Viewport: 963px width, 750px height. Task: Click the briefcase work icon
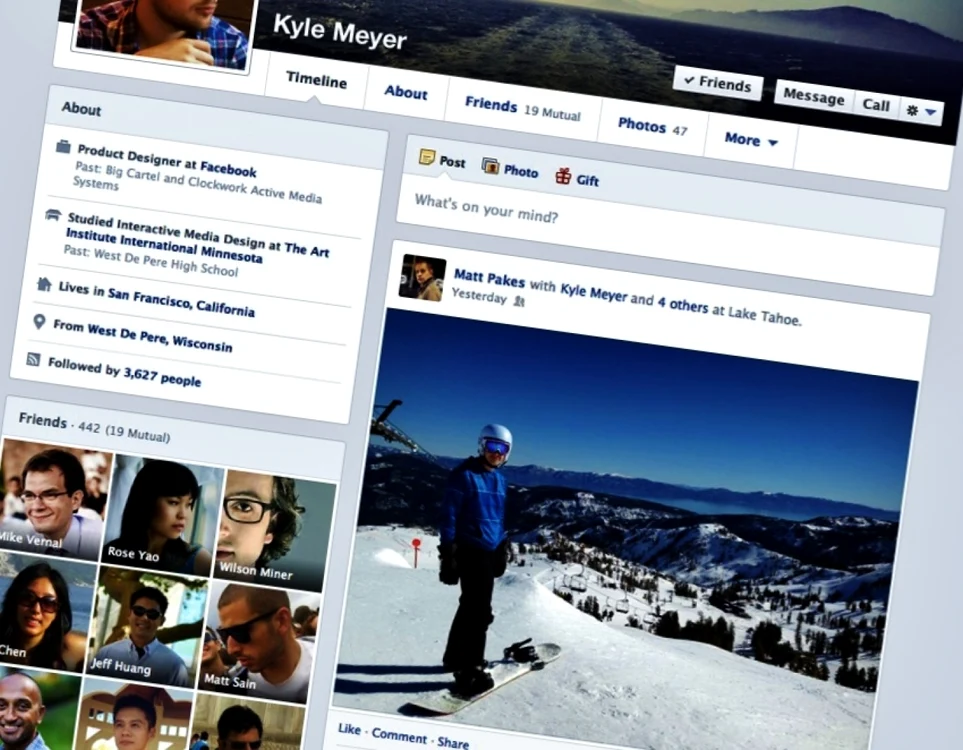pos(63,146)
